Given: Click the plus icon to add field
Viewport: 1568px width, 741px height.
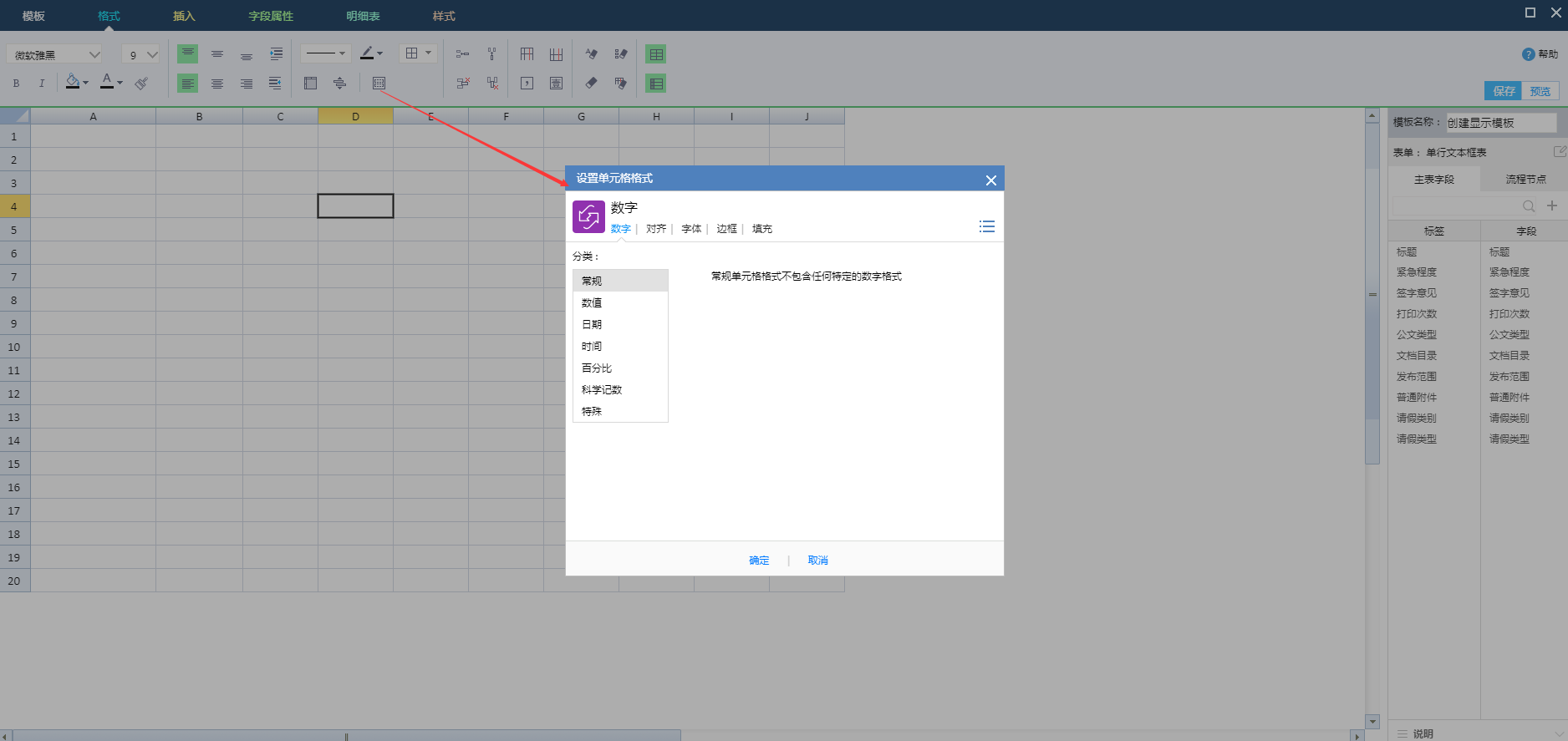Looking at the screenshot, I should (1551, 206).
